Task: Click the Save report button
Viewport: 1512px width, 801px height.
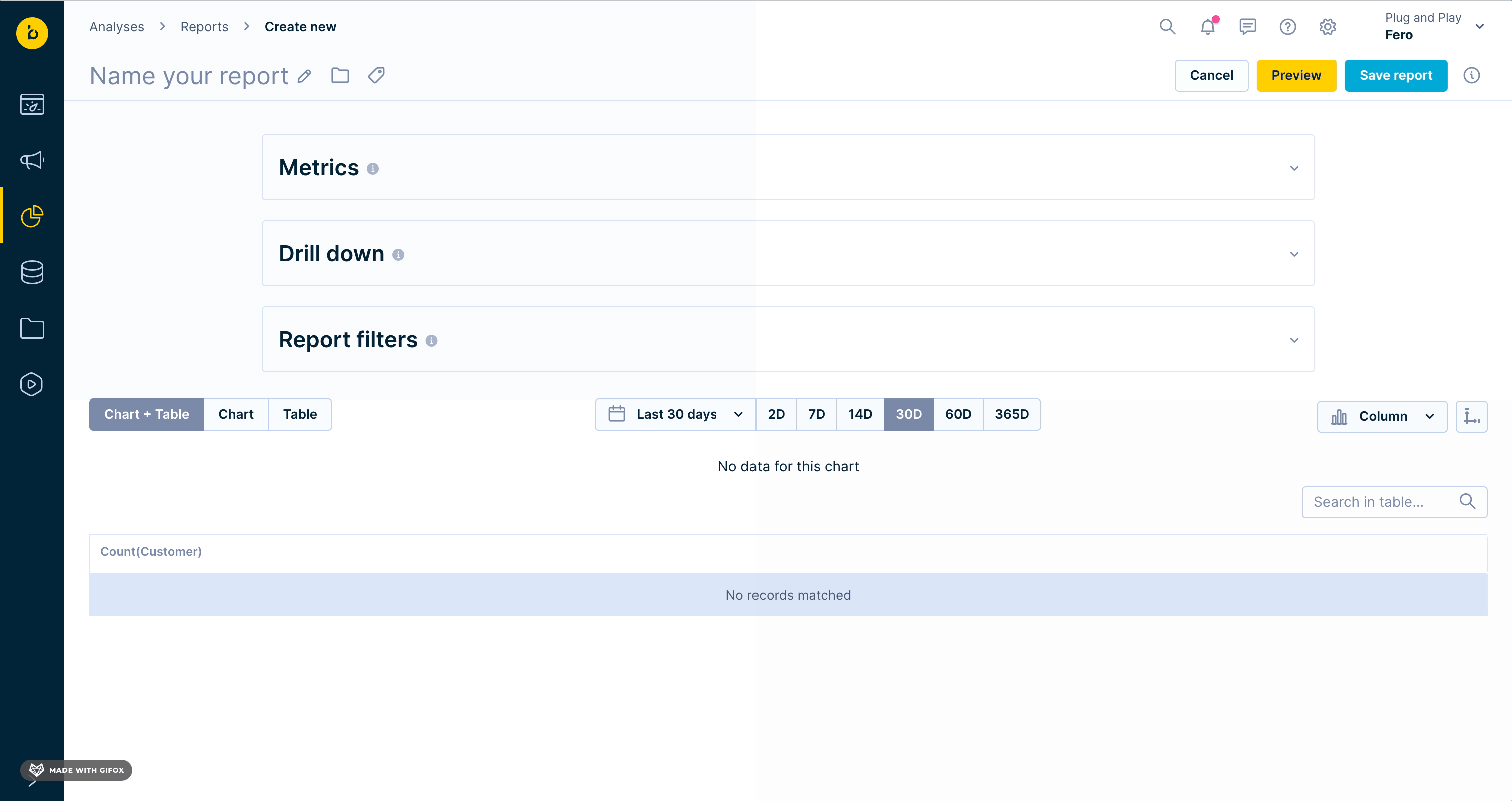Action: tap(1395, 75)
